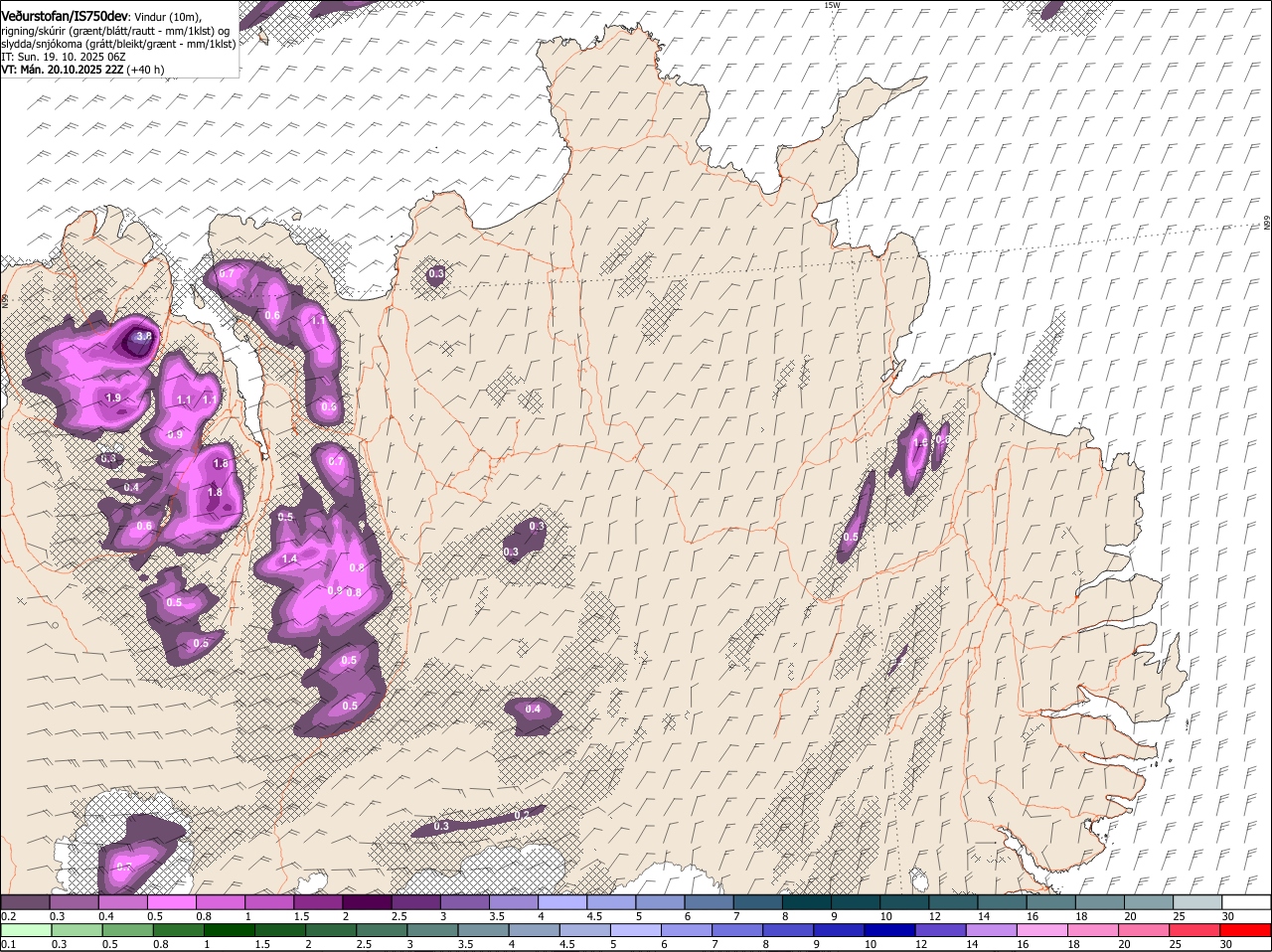Click the 'VT: Mán. 20.10.2025 22Z (+40 h)' line

click(82, 70)
